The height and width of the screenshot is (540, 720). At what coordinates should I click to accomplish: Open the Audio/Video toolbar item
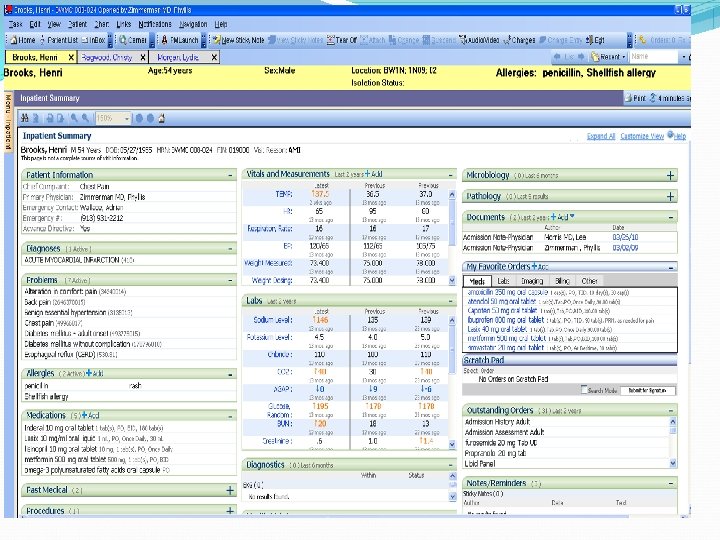(x=479, y=40)
